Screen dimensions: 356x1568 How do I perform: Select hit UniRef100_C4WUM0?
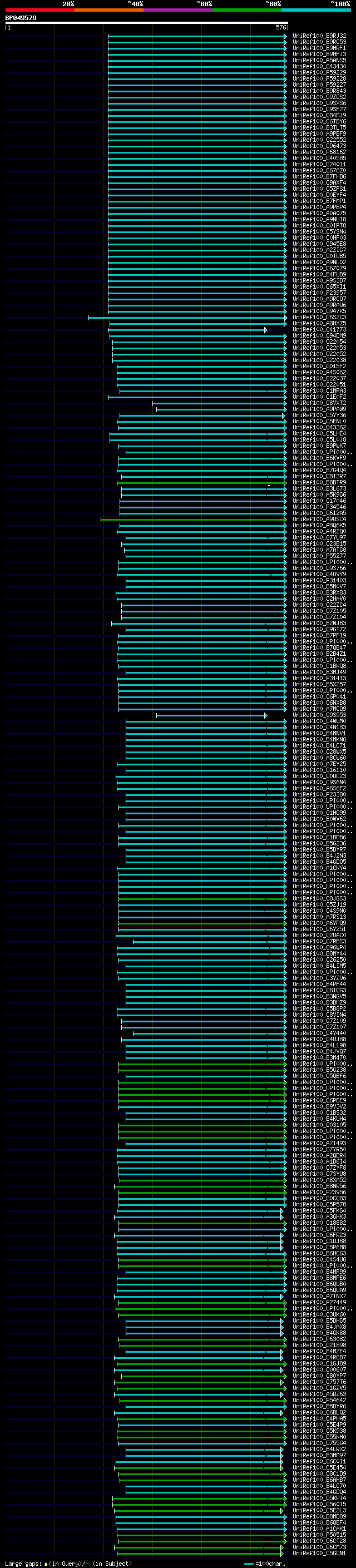click(319, 721)
